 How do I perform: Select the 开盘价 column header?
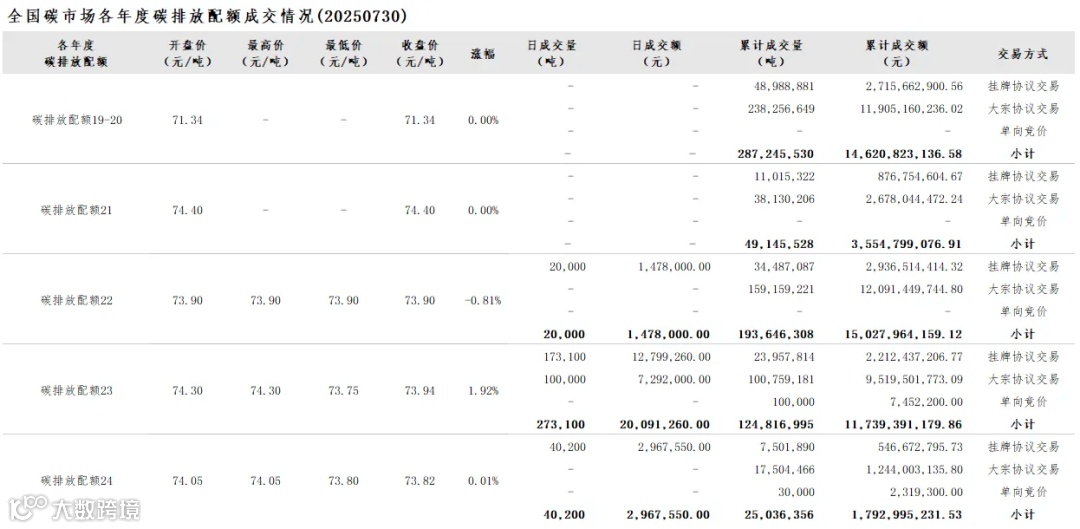click(x=188, y=53)
